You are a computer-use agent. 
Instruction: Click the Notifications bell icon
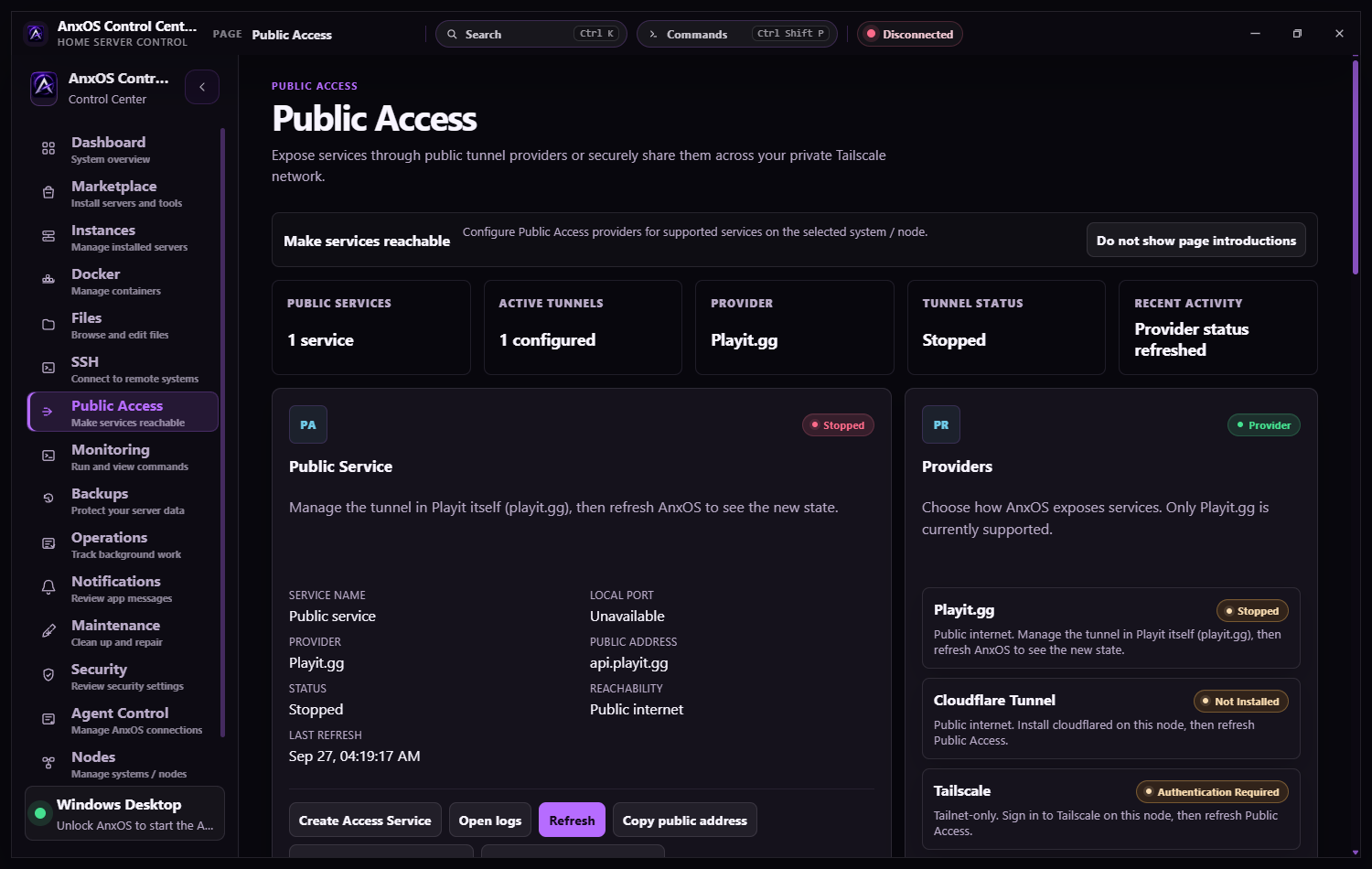pos(48,587)
